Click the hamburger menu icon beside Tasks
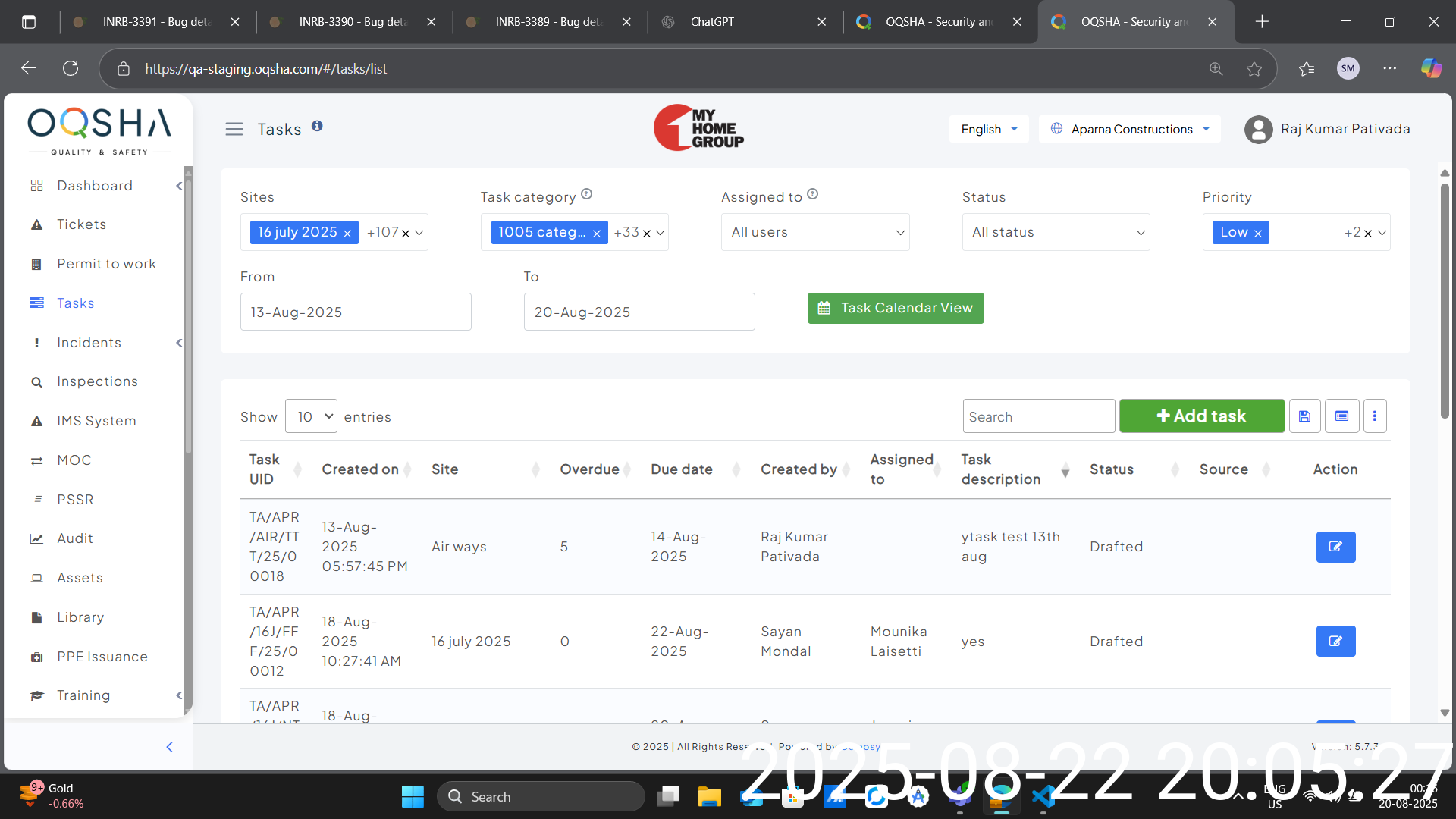Screen dimensions: 1456x819 pos(234,130)
